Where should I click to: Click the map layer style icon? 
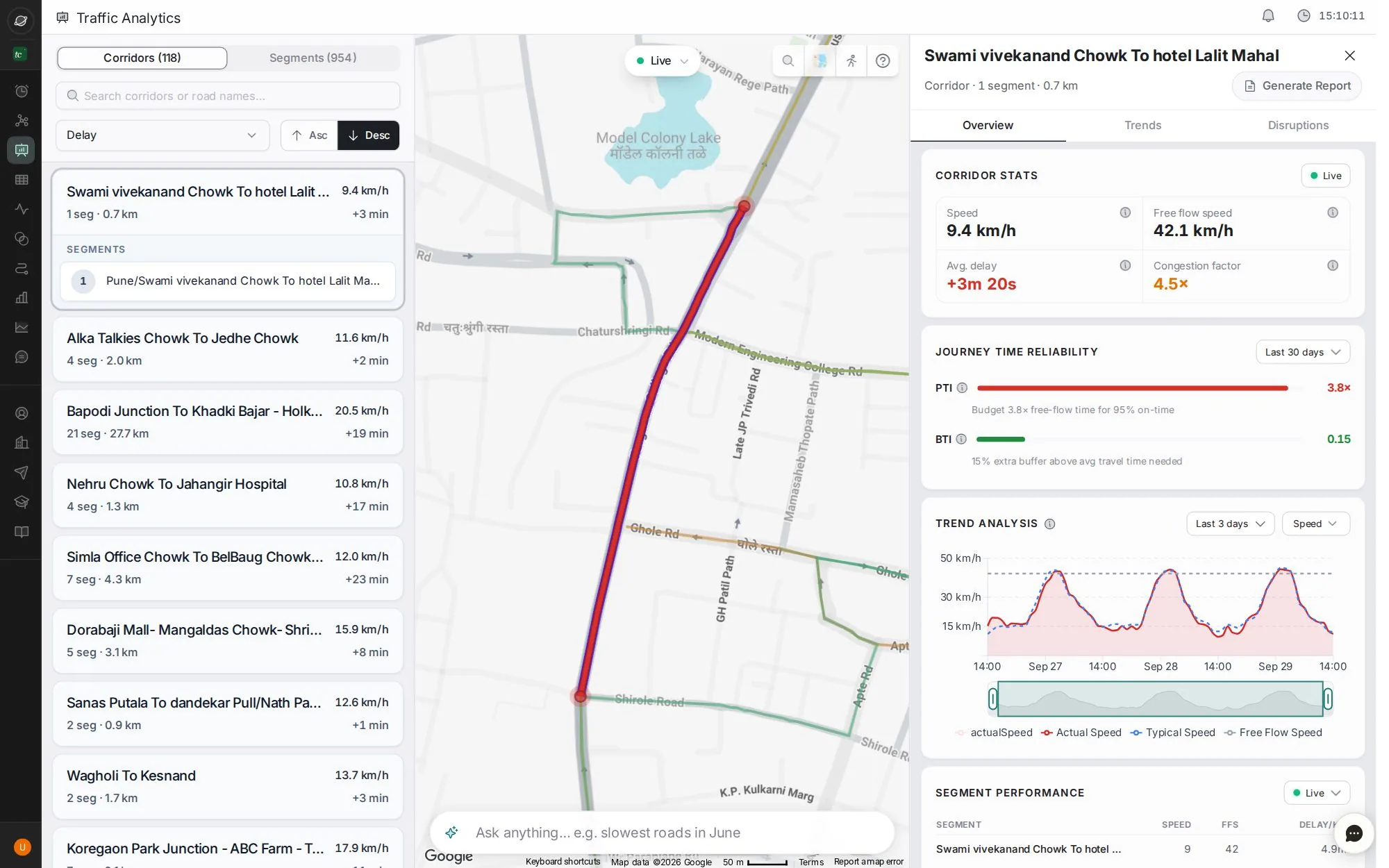[820, 61]
